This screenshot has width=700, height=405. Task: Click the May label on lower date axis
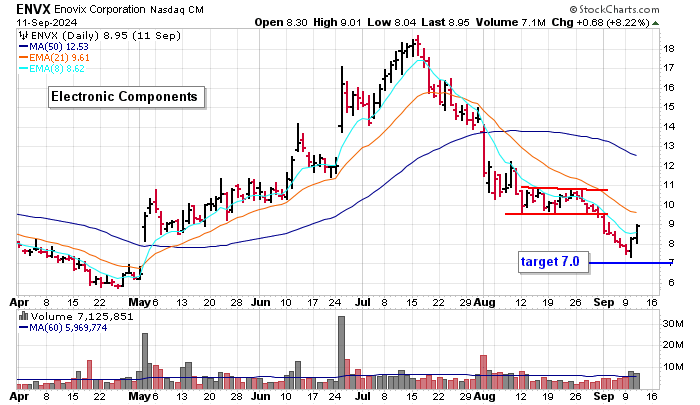coord(140,396)
